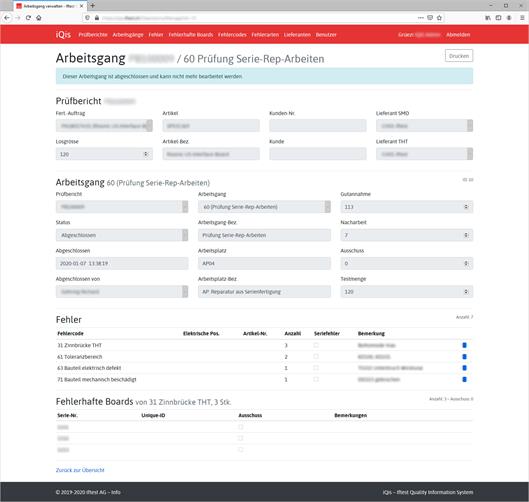This screenshot has height=502, width=529.
Task: Go to Fehler in the navbar
Action: point(156,35)
